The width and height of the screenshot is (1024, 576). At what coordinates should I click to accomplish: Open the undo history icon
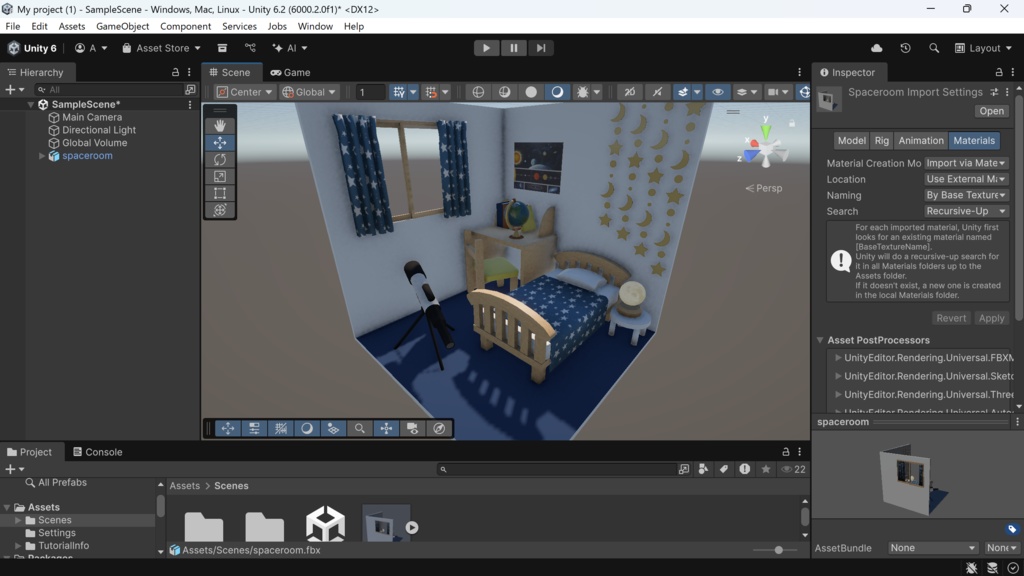point(905,48)
